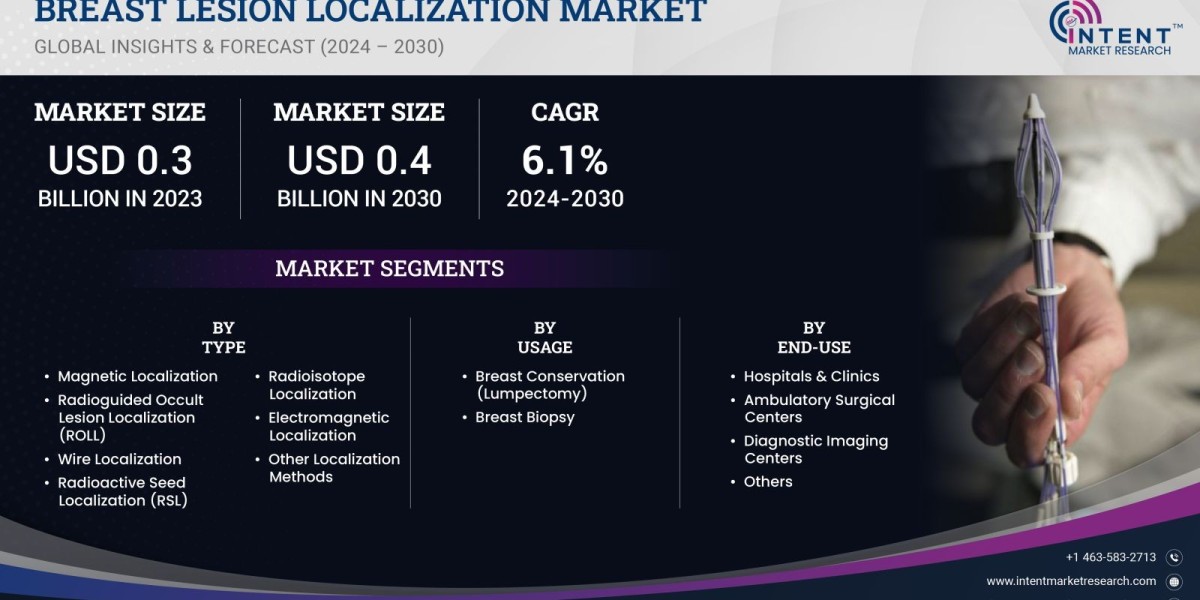The height and width of the screenshot is (600, 1200).
Task: Click Other Localization Methods item
Action: point(333,468)
